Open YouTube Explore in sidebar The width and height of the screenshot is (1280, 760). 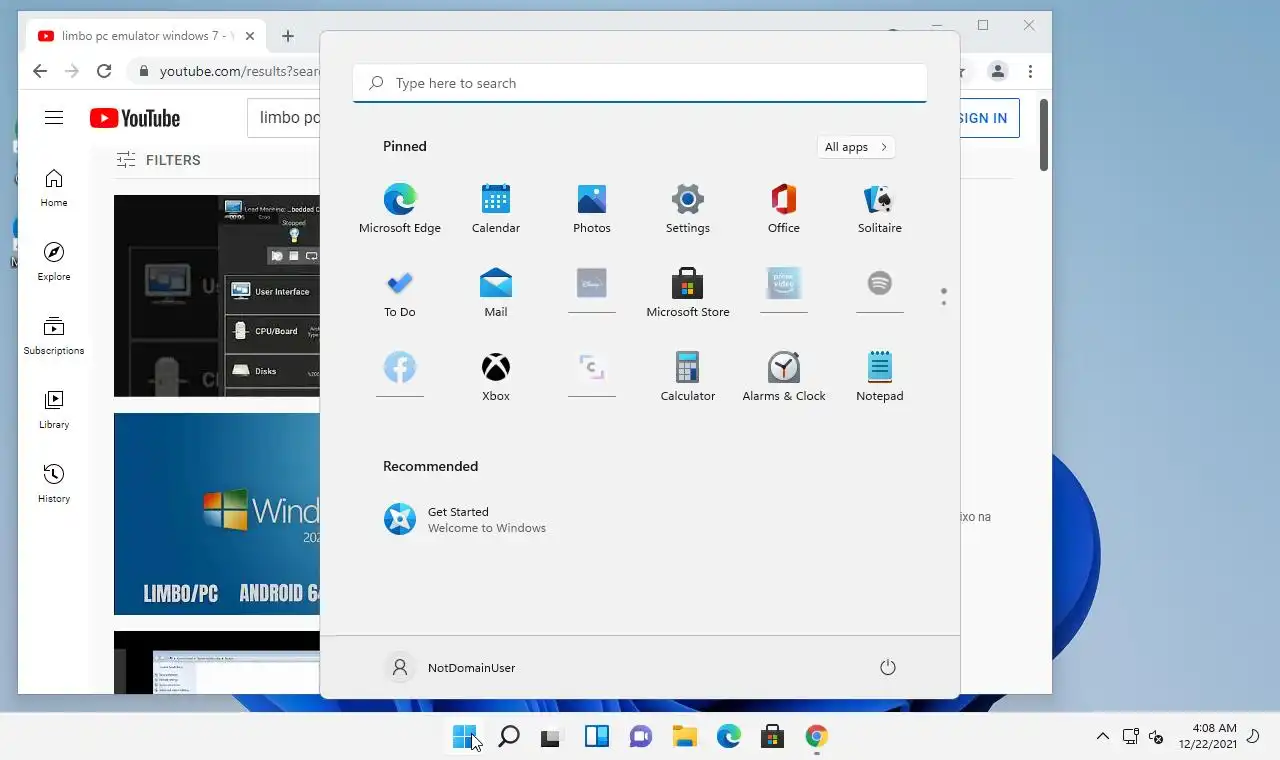click(54, 261)
